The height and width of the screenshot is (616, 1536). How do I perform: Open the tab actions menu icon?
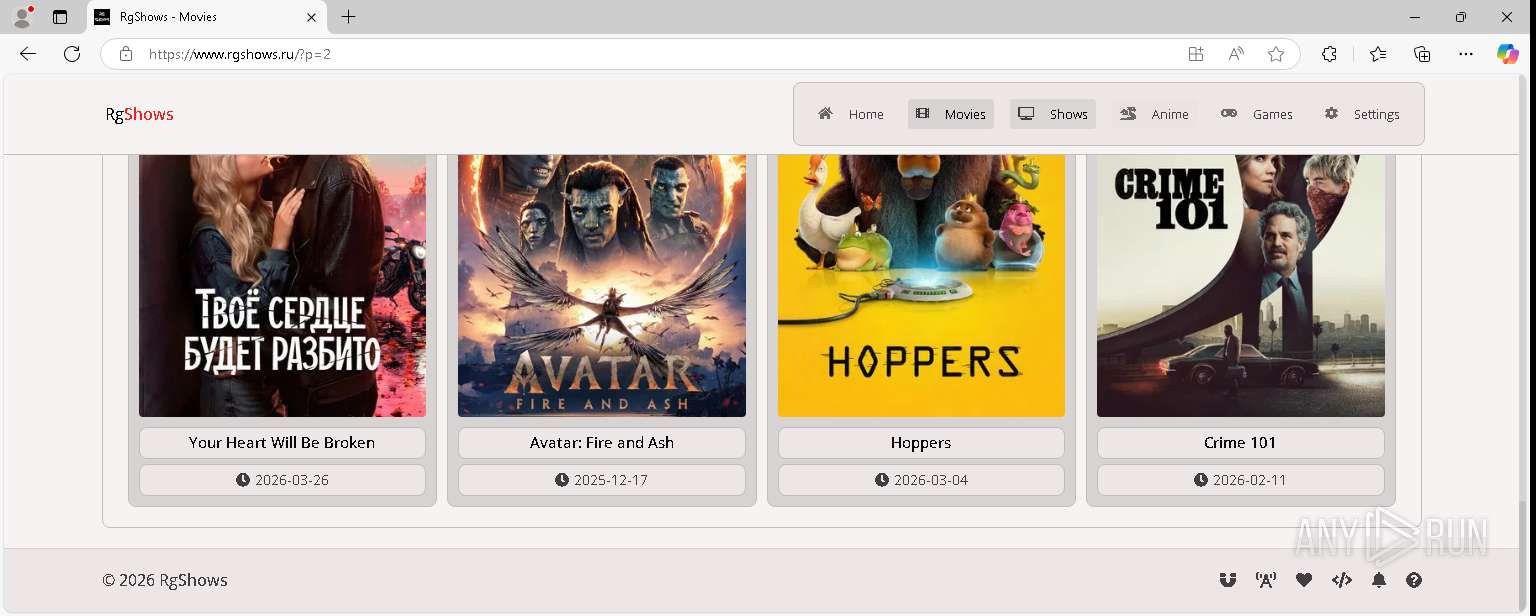tap(60, 17)
